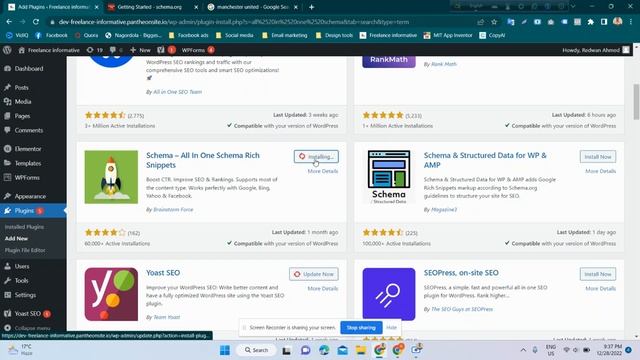This screenshot has height=360, width=640.
Task: Open the New content menu in admin bar
Action: click(140, 50)
